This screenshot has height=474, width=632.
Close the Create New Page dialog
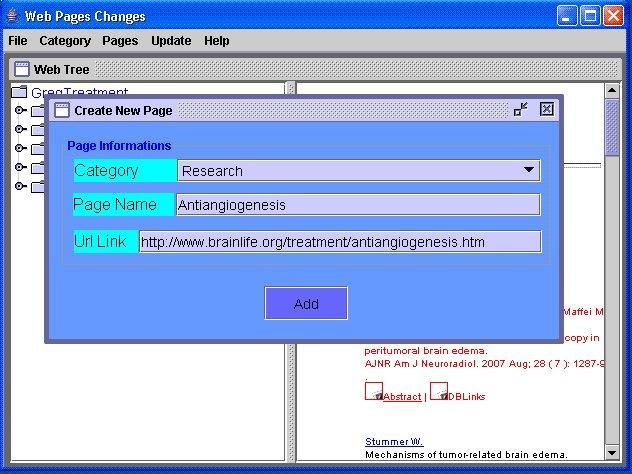click(x=547, y=109)
